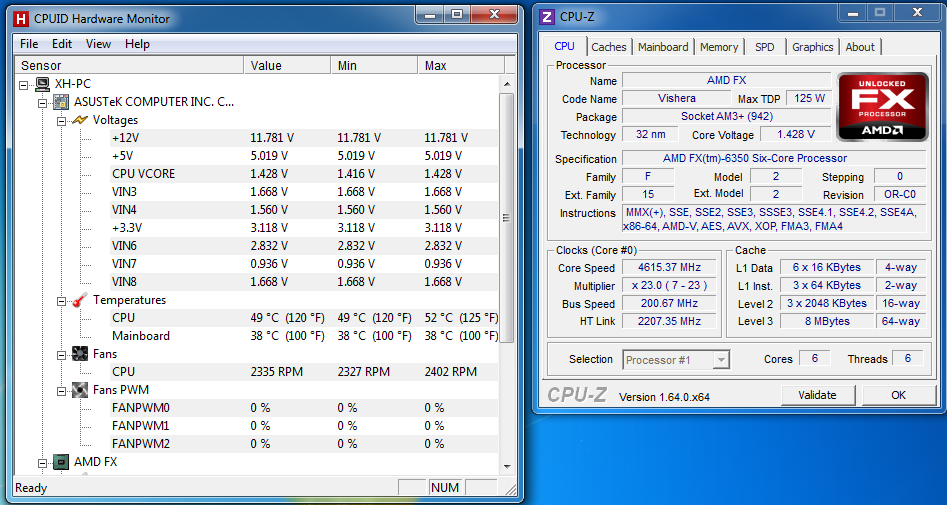Click the ASUSTeK motherboard icon
This screenshot has height=505, width=947.
pyautogui.click(x=62, y=102)
